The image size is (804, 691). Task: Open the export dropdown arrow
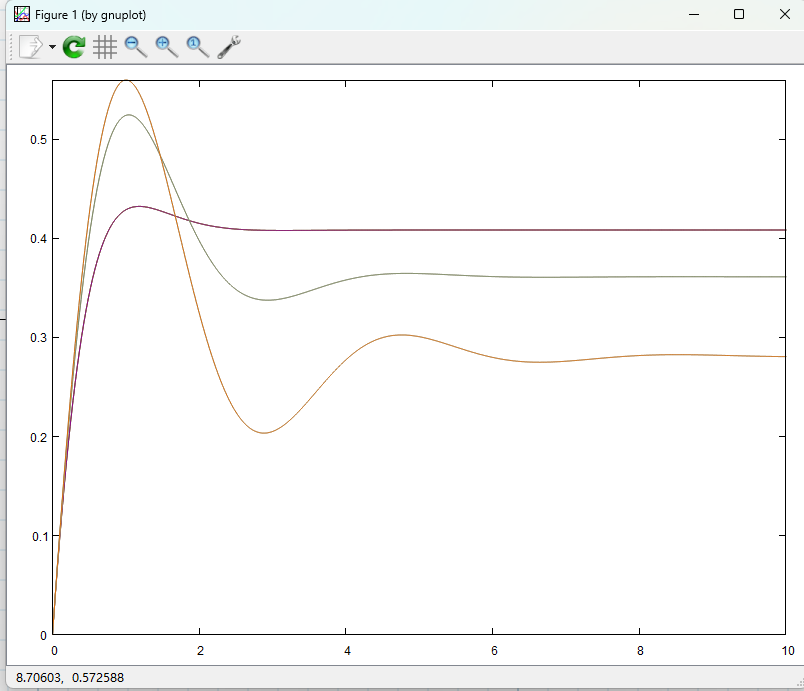click(x=52, y=48)
